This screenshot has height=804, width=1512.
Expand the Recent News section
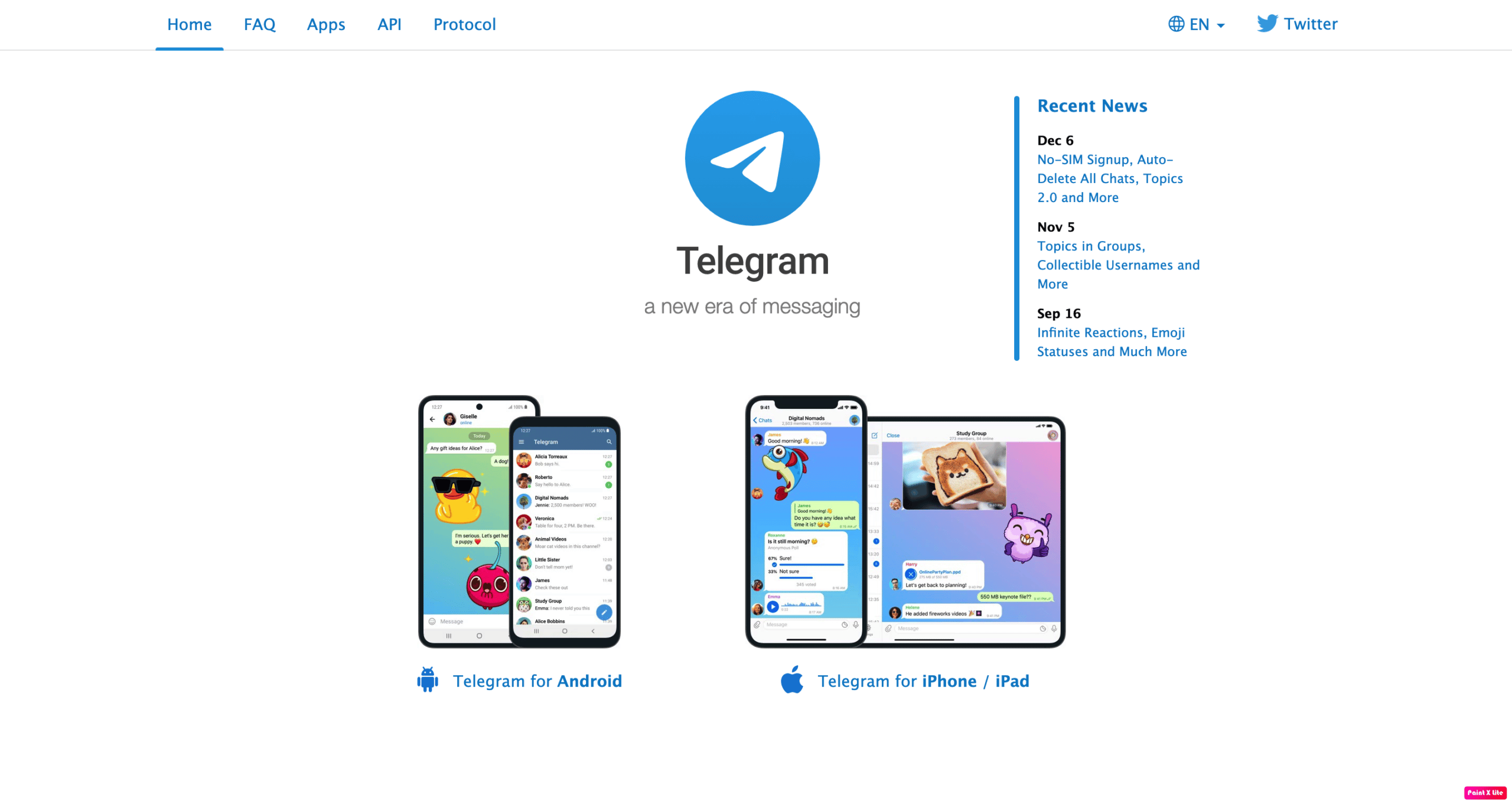[1092, 105]
